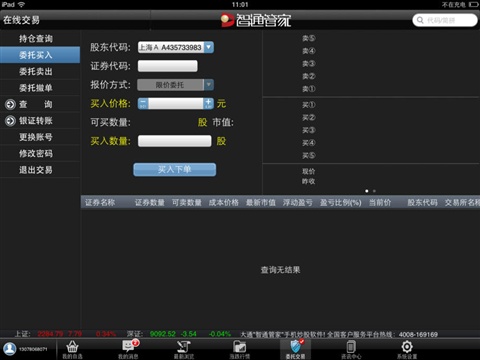Tap the user account avatar icon
480x360 pixels.
(10, 349)
